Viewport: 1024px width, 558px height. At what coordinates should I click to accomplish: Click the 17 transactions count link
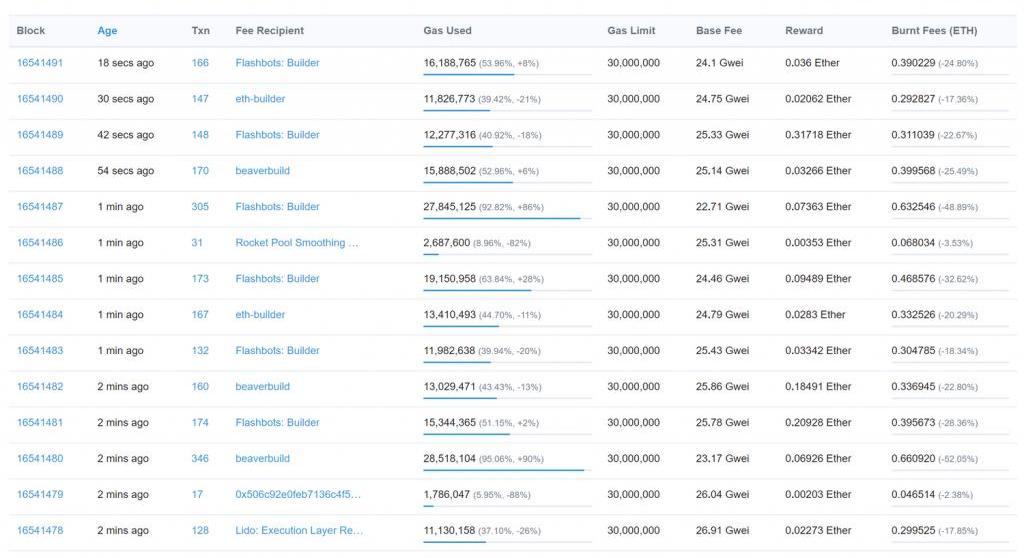(197, 495)
